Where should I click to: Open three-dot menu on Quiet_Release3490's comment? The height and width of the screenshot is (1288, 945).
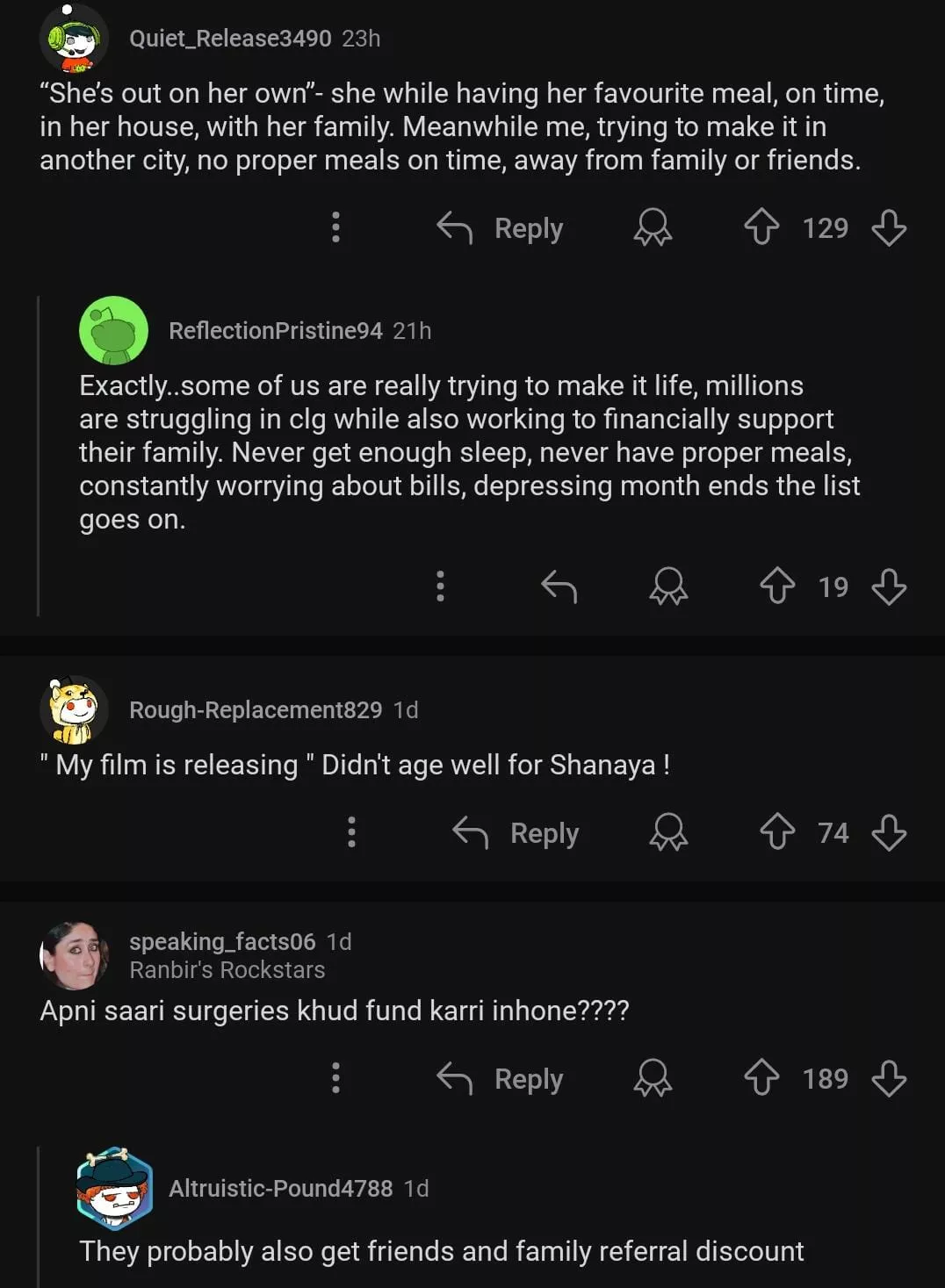[x=335, y=227]
